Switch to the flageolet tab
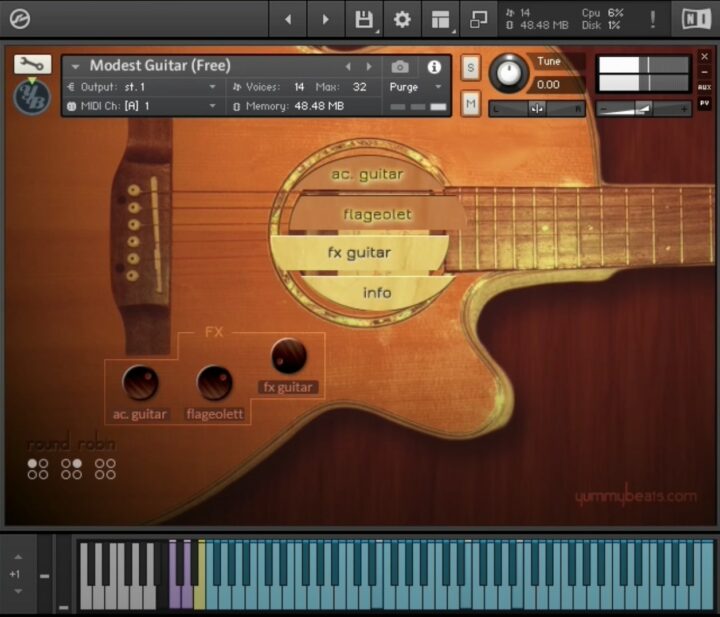This screenshot has height=617, width=720. pos(377,214)
